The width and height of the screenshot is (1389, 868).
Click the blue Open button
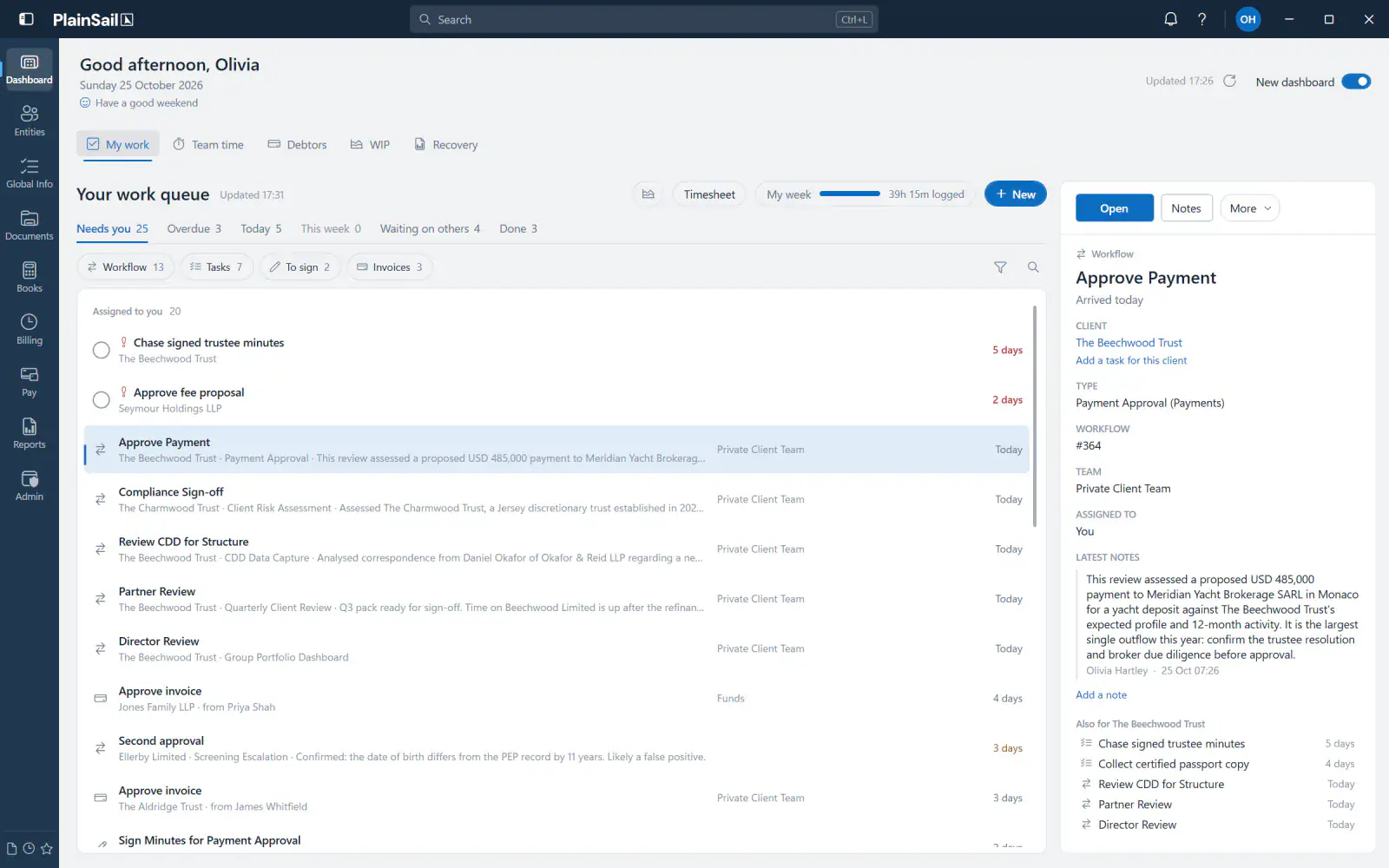pos(1114,208)
